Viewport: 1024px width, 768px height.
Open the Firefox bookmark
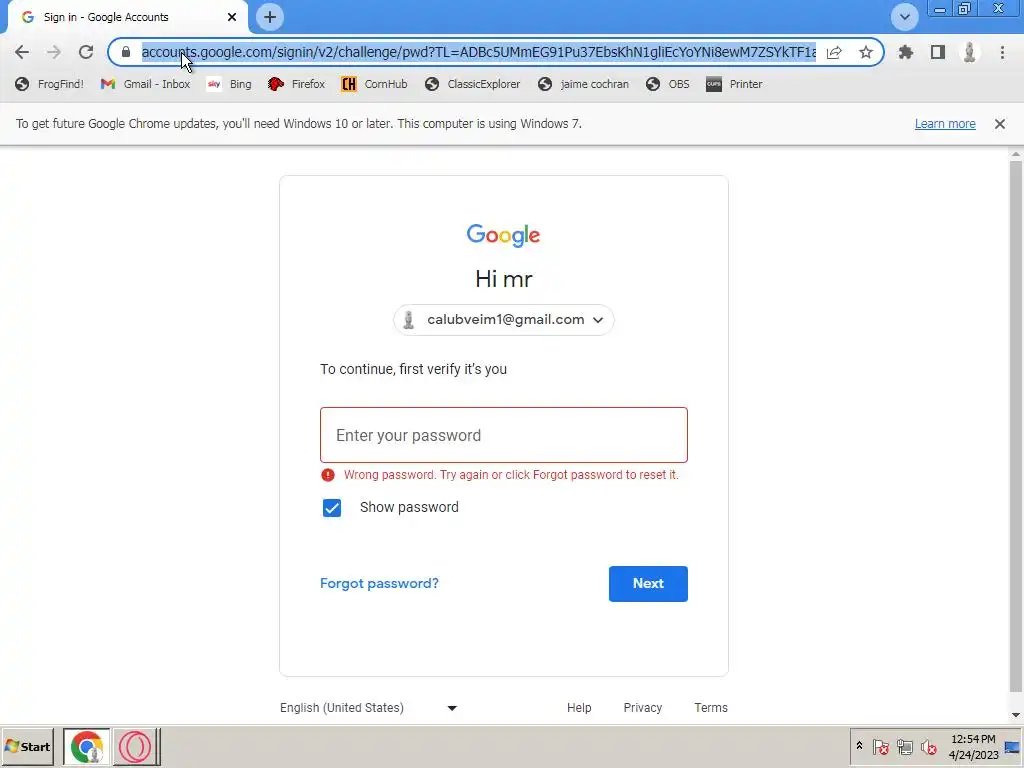click(x=296, y=84)
